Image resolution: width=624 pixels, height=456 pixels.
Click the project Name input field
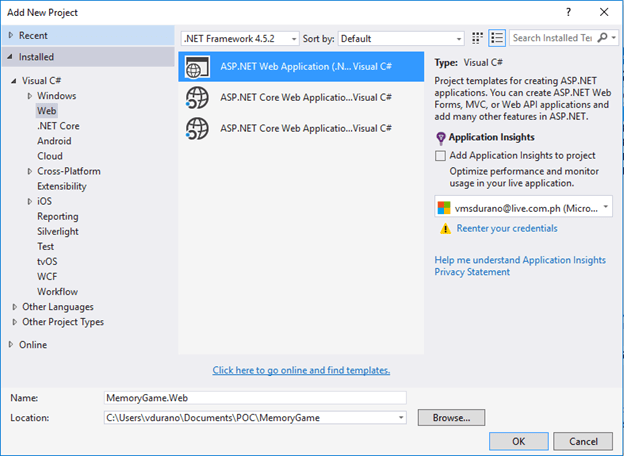pos(255,398)
